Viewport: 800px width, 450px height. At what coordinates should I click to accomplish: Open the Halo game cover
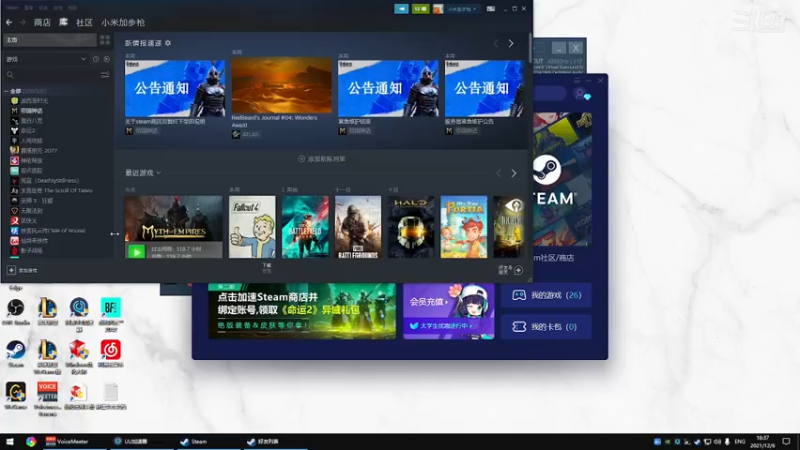pyautogui.click(x=411, y=227)
